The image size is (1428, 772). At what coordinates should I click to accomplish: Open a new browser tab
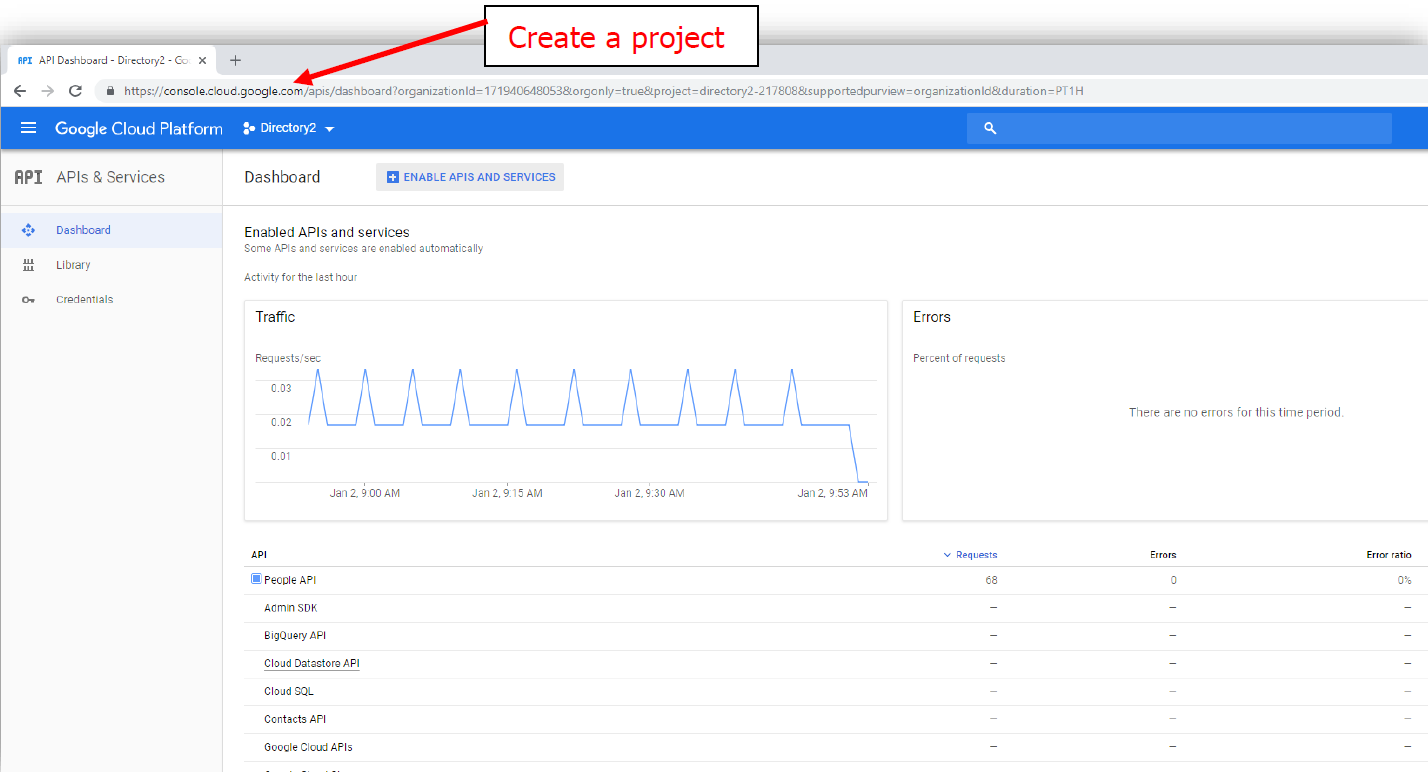tap(235, 60)
